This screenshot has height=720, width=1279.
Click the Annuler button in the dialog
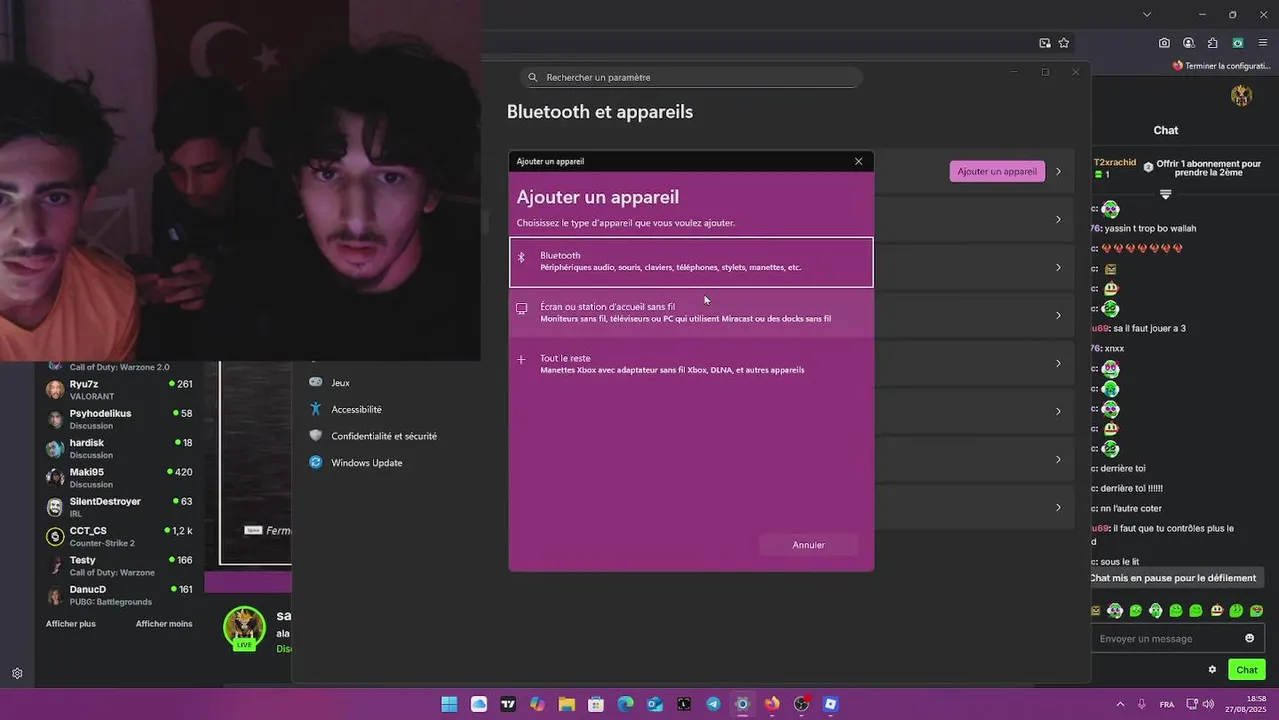808,545
